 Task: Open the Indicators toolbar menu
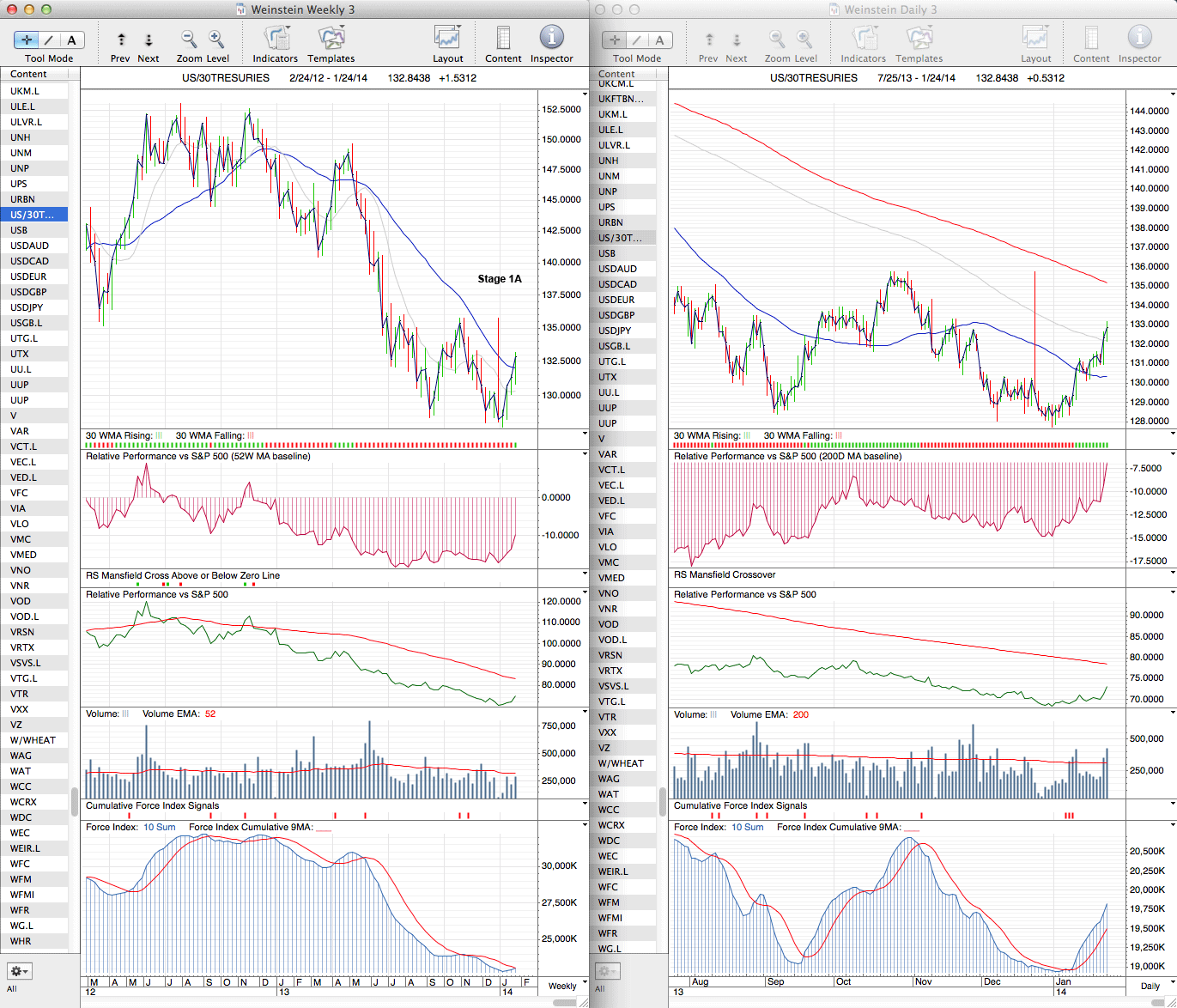click(276, 39)
